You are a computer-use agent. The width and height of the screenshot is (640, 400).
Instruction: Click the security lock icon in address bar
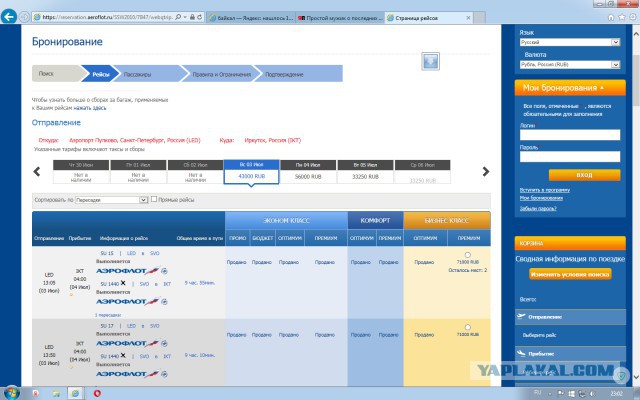pyautogui.click(x=192, y=17)
